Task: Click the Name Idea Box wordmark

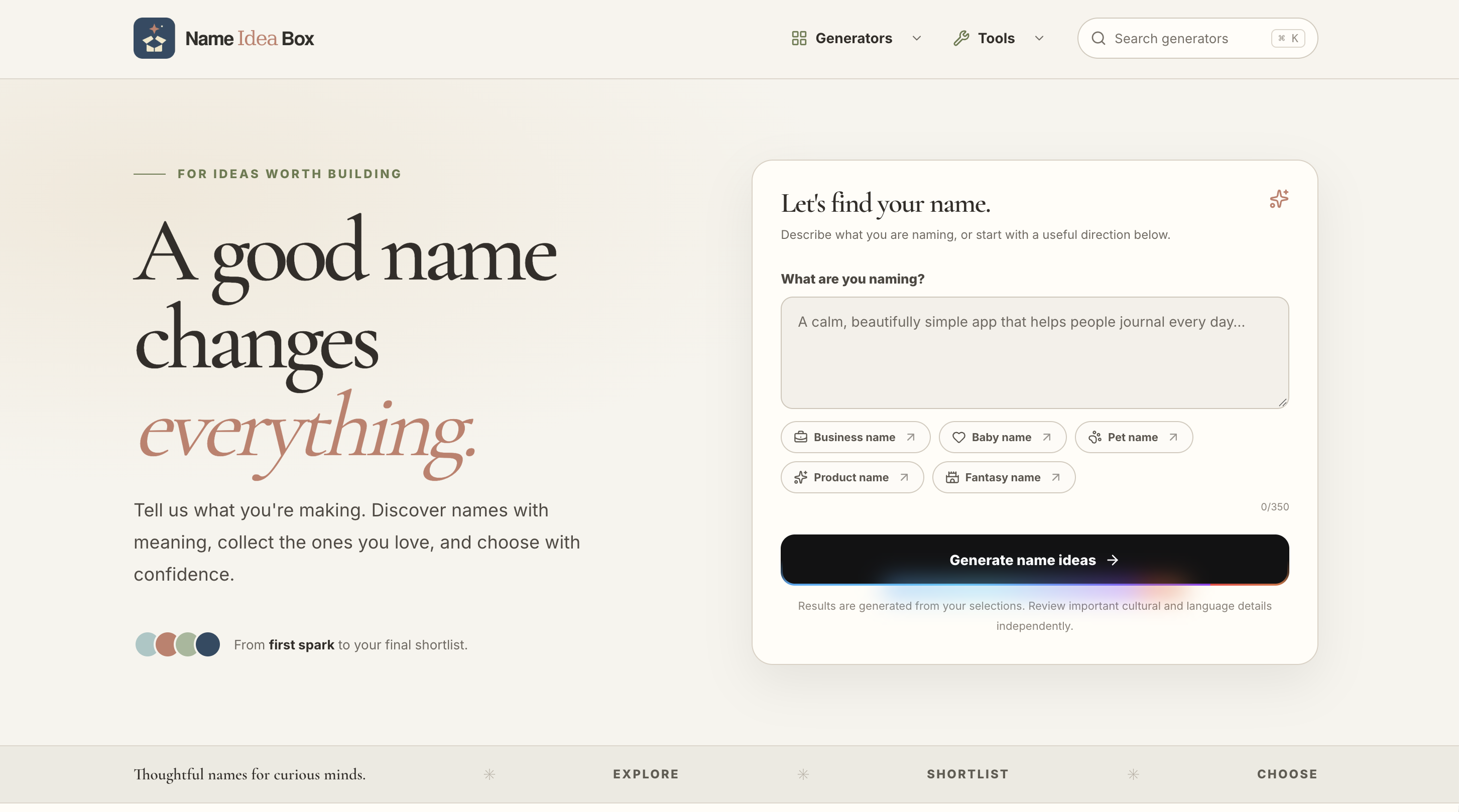Action: 249,38
